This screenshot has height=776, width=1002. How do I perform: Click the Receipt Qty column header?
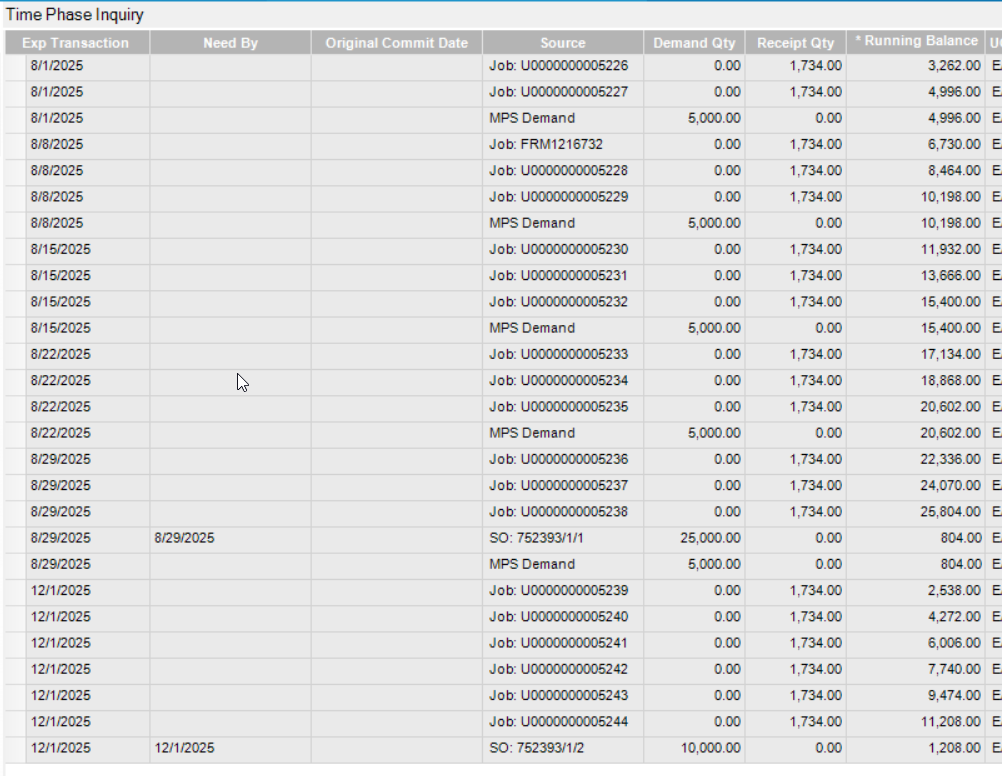click(796, 43)
